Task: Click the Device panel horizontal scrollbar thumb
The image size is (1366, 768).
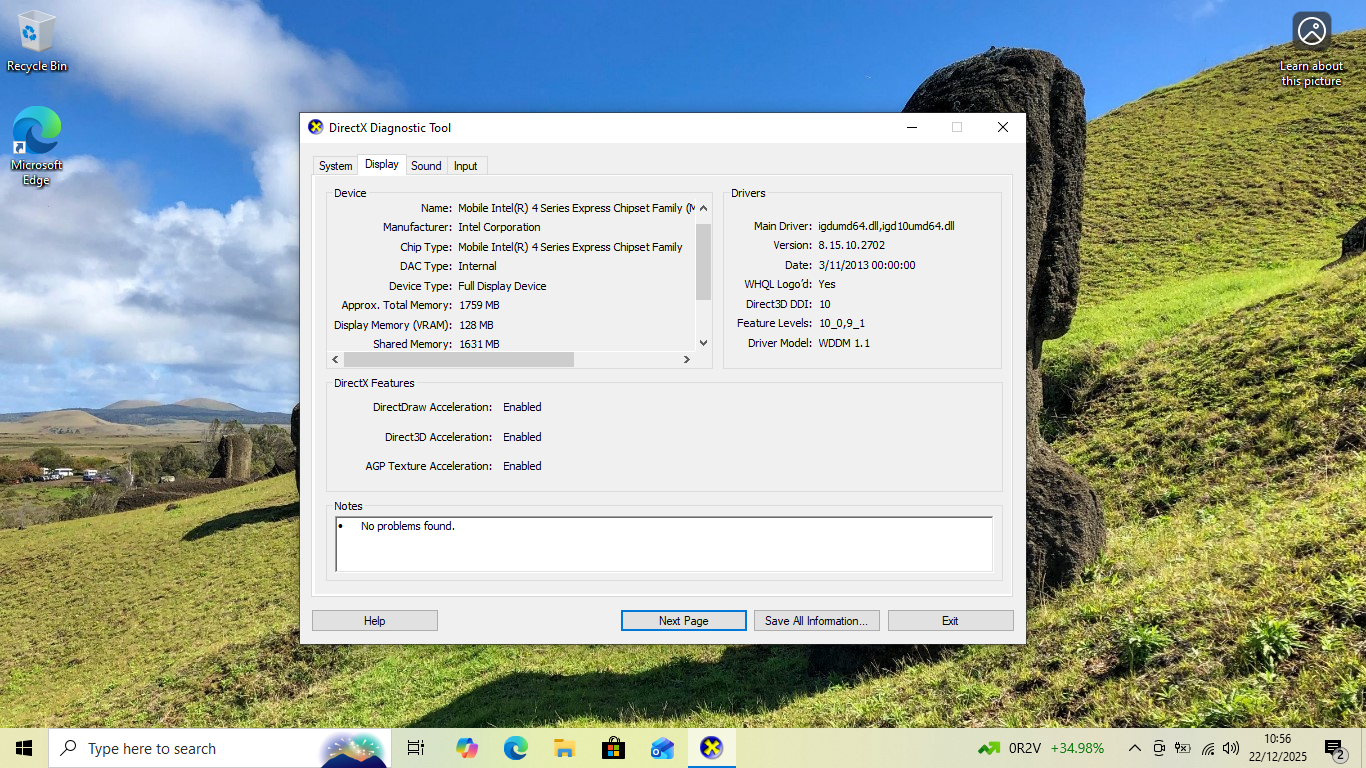Action: click(x=458, y=359)
